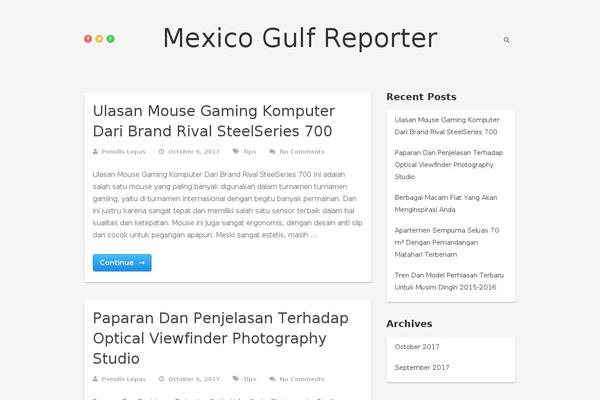Click Continue button under the SteelSeries post

[x=122, y=263]
